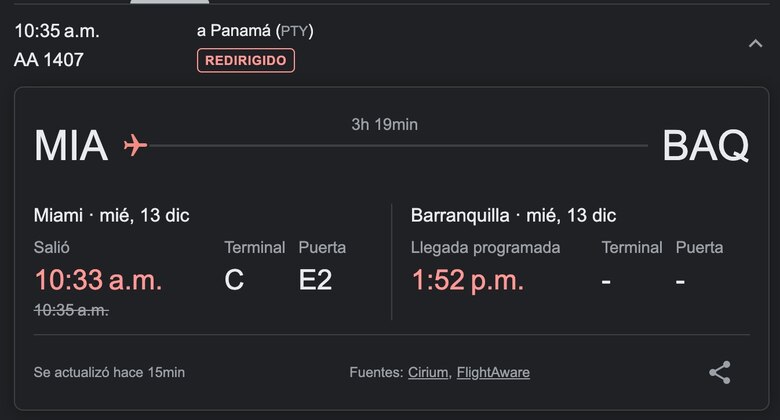This screenshot has width=780, height=420.
Task: Click 'Miami · mié, 13 dic' heading
Action: 111,215
